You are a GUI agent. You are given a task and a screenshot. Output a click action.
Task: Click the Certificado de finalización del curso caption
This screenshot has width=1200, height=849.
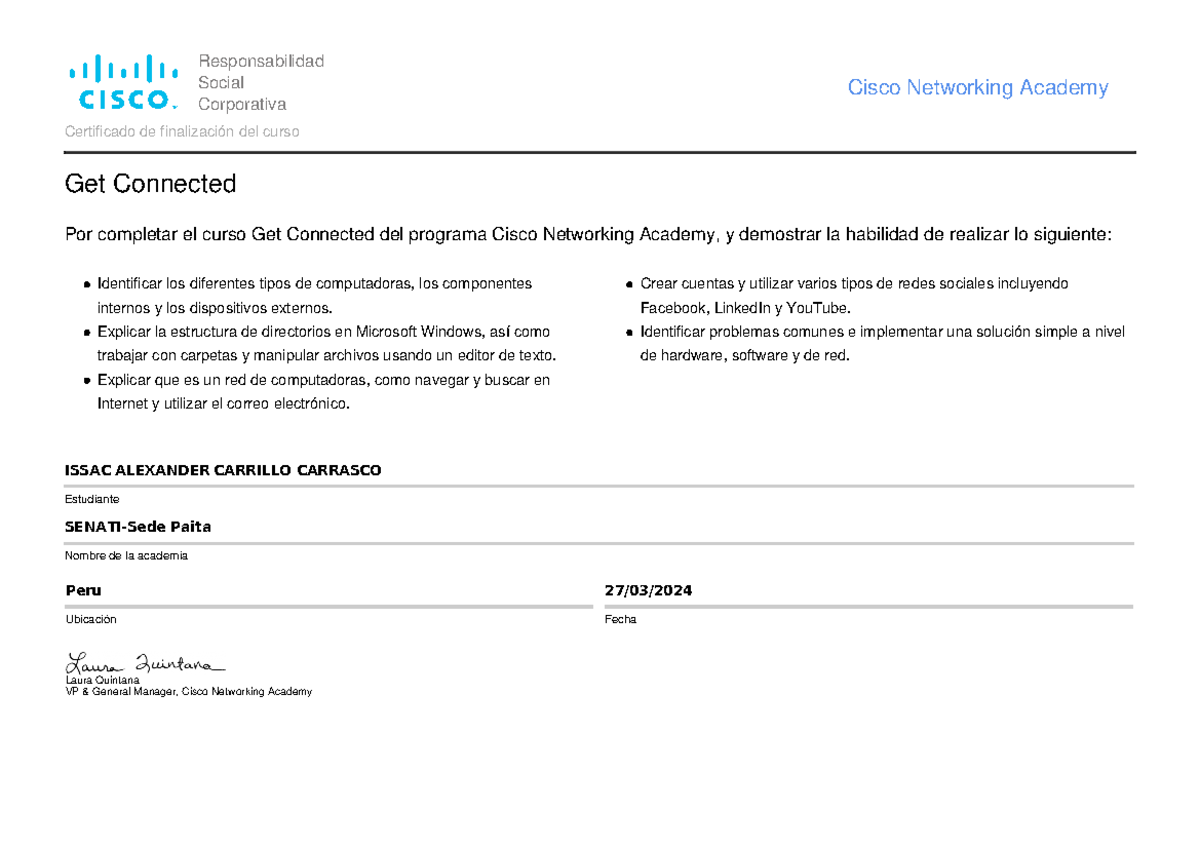(x=182, y=131)
